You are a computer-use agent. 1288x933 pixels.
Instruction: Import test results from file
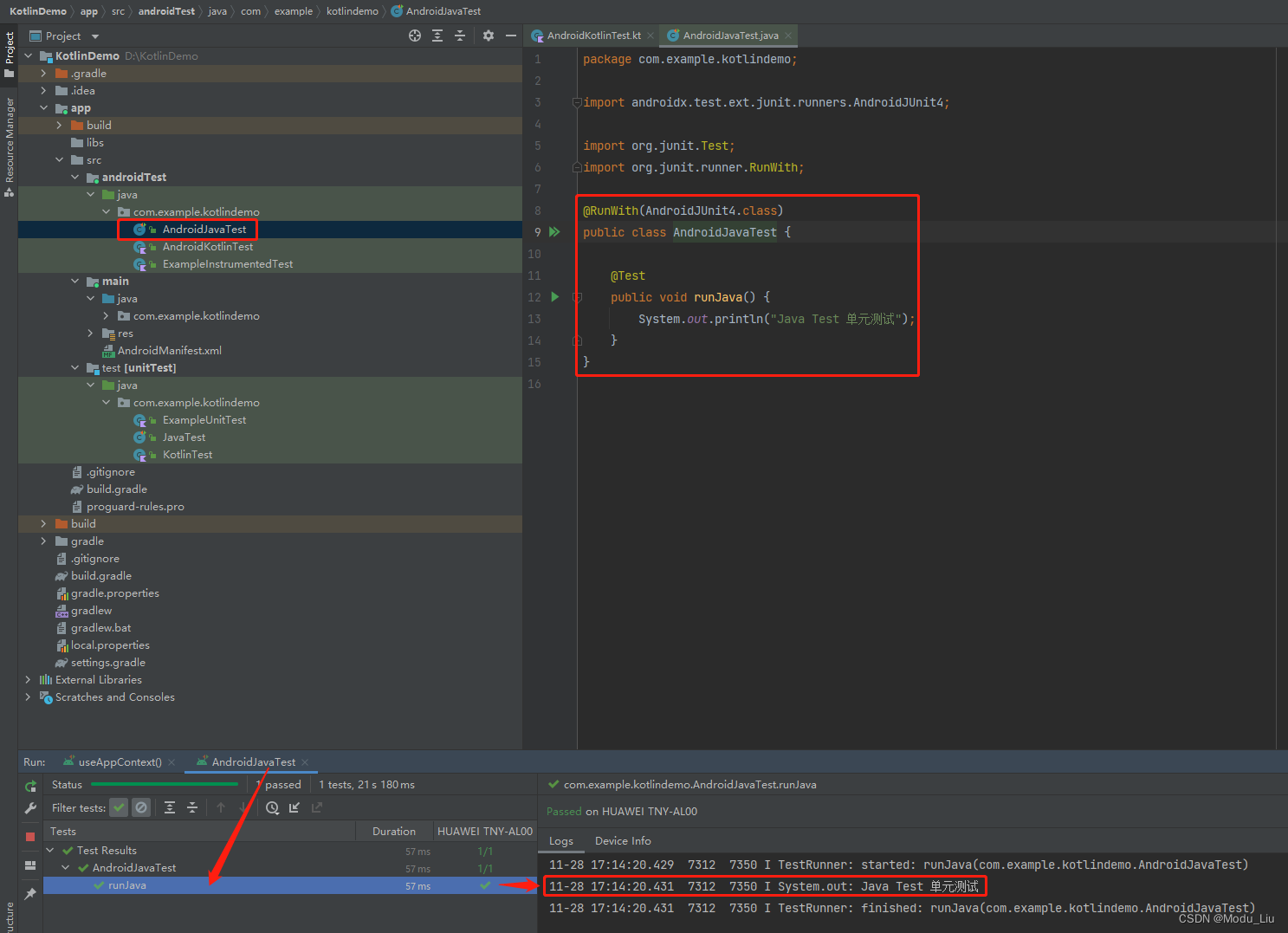pyautogui.click(x=294, y=807)
